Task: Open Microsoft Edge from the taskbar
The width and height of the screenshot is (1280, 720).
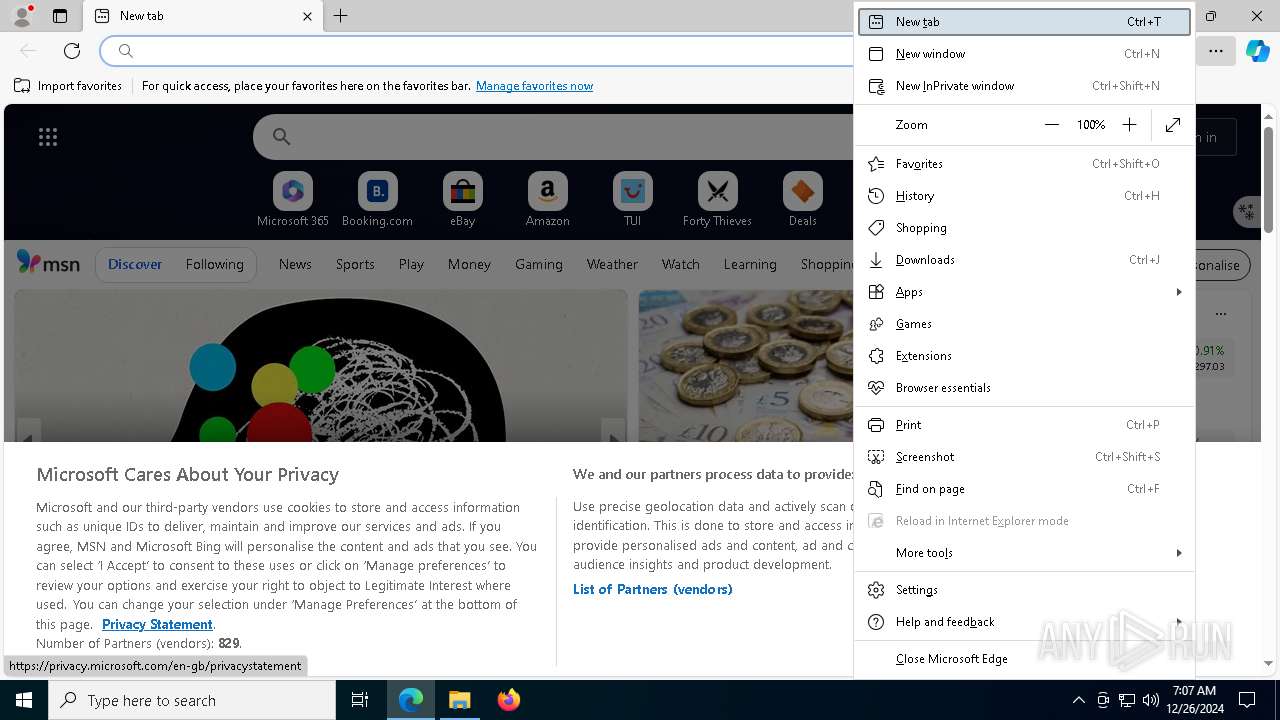Action: coord(411,700)
